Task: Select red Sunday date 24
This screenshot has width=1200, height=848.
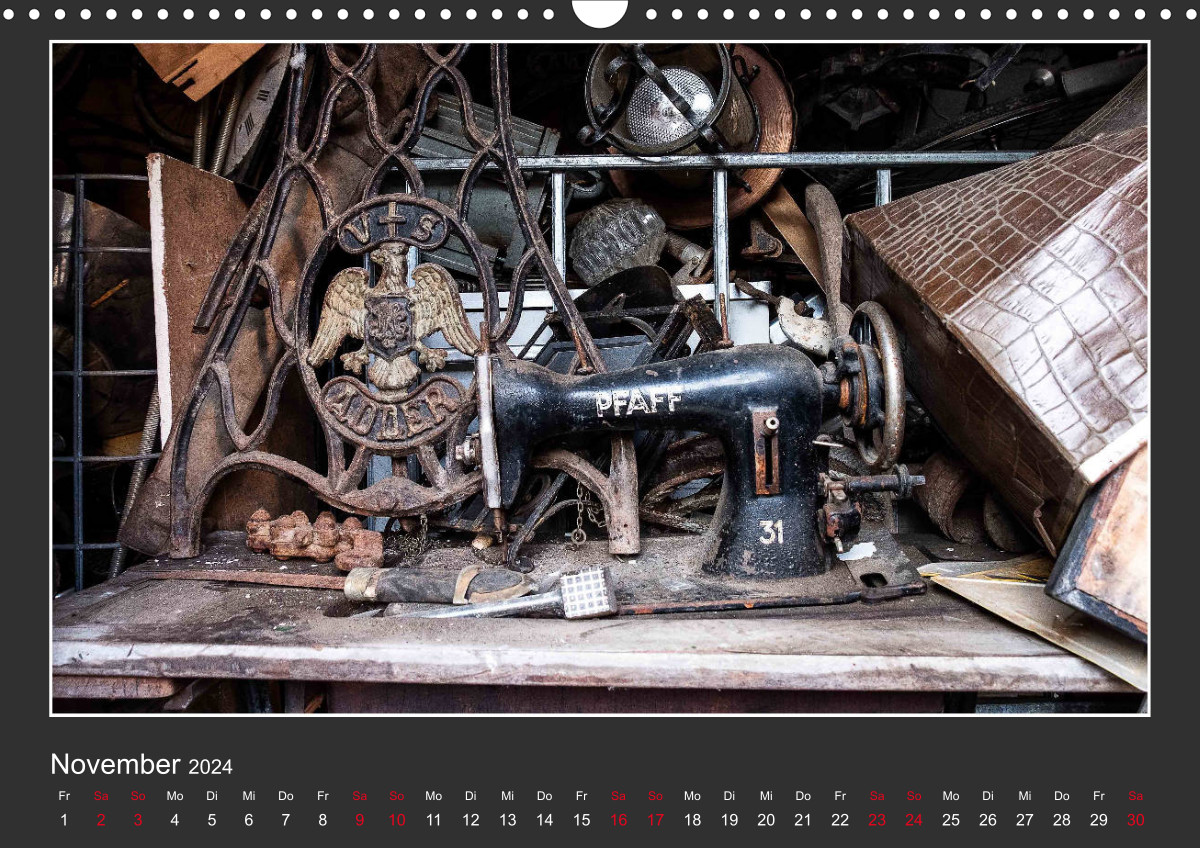Action: coord(914,820)
